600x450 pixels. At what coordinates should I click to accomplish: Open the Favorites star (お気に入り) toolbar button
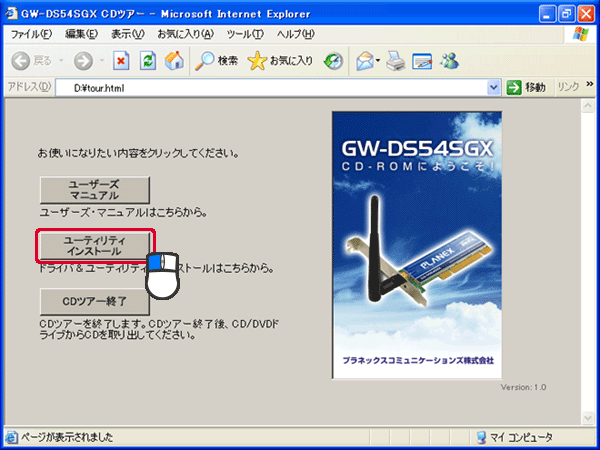[280, 61]
